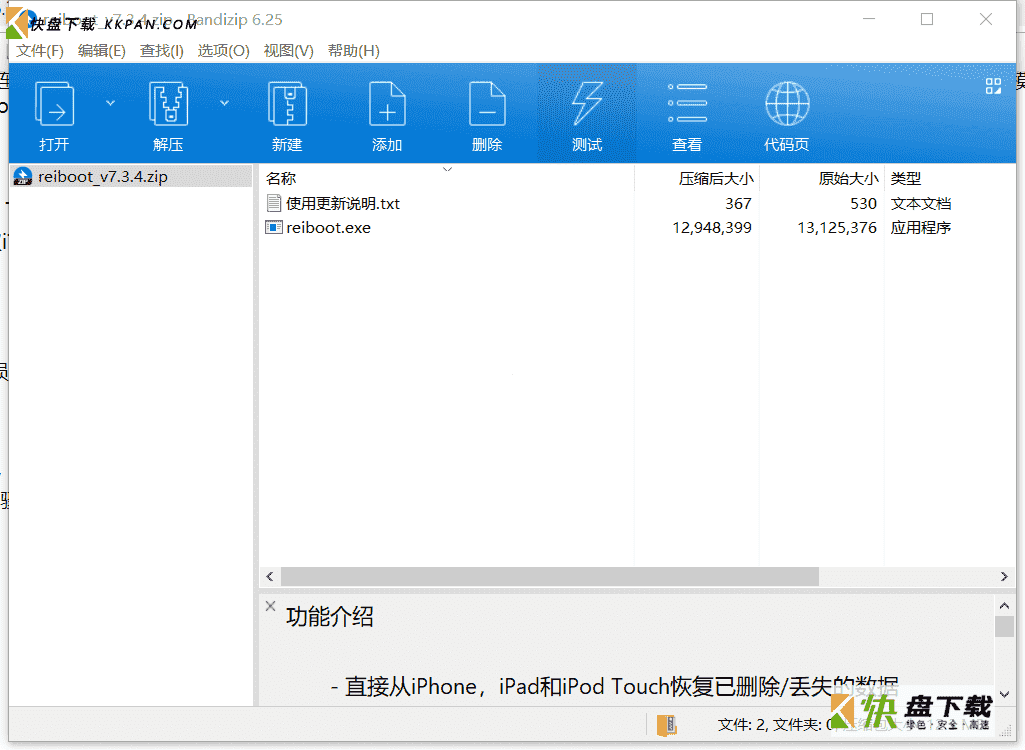
Task: Open the 帮助(H) menu
Action: tap(354, 50)
